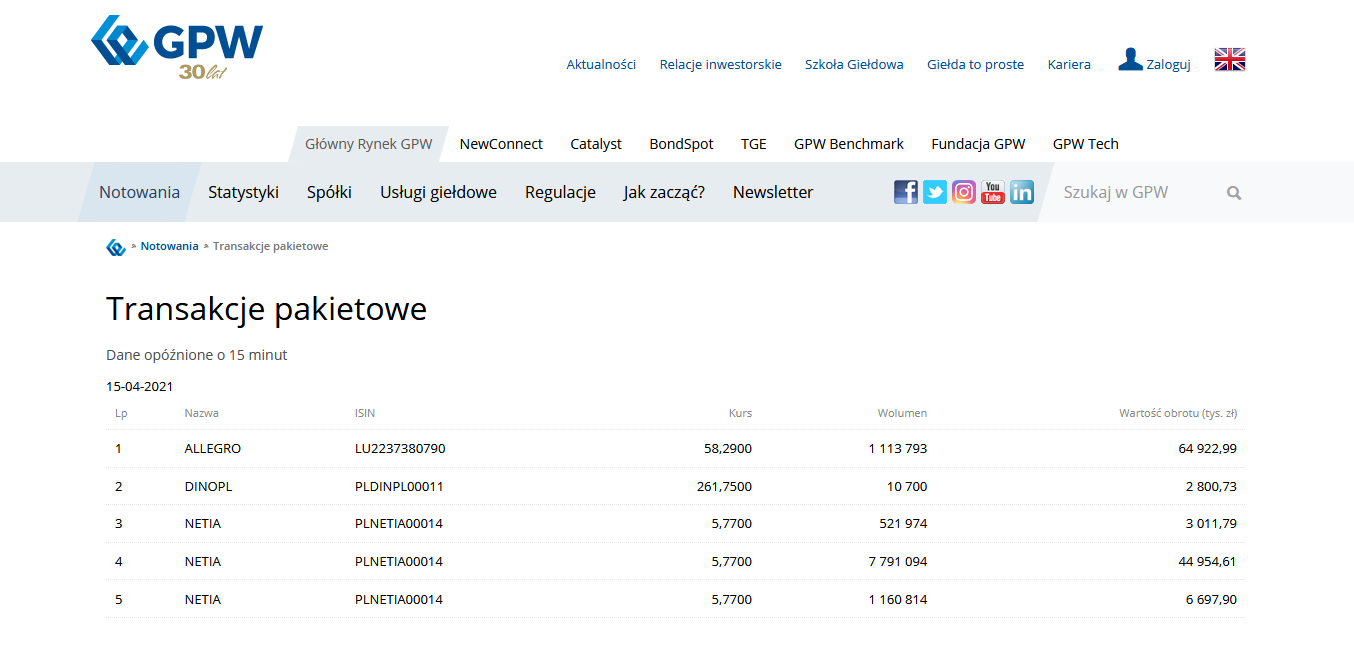This screenshot has width=1354, height=650.
Task: Click the Kurs value 261,7500
Action: [x=724, y=487]
